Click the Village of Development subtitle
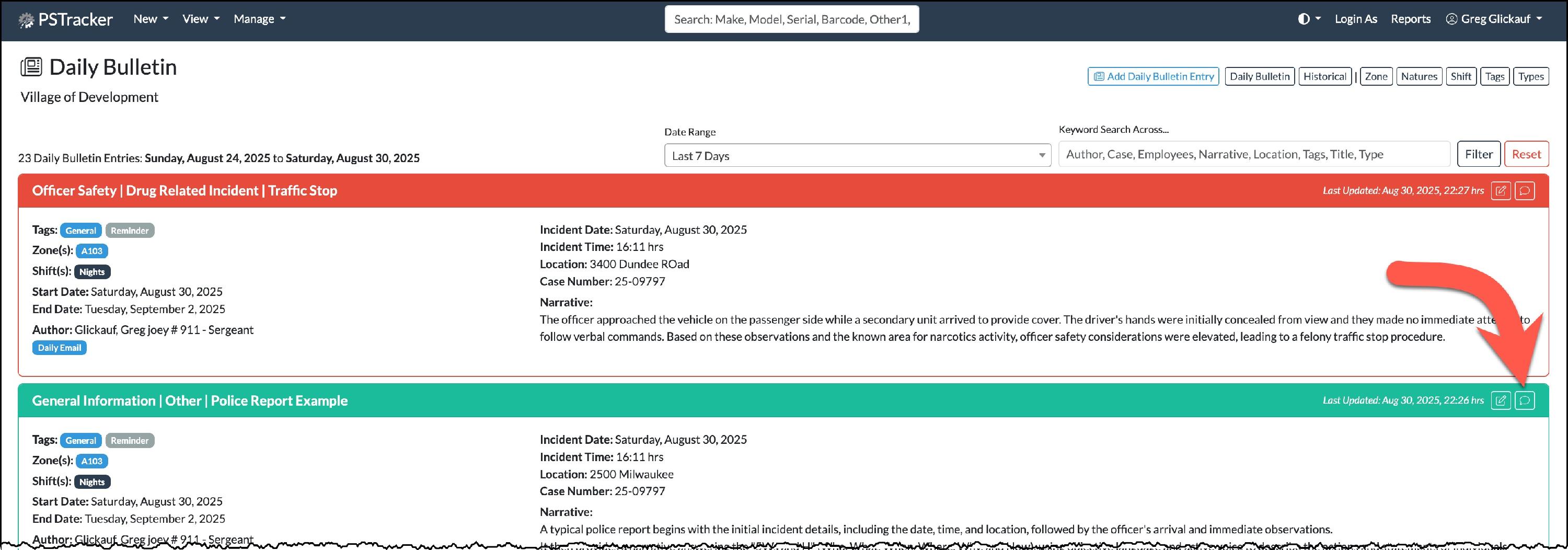The image size is (1568, 550). 89,97
